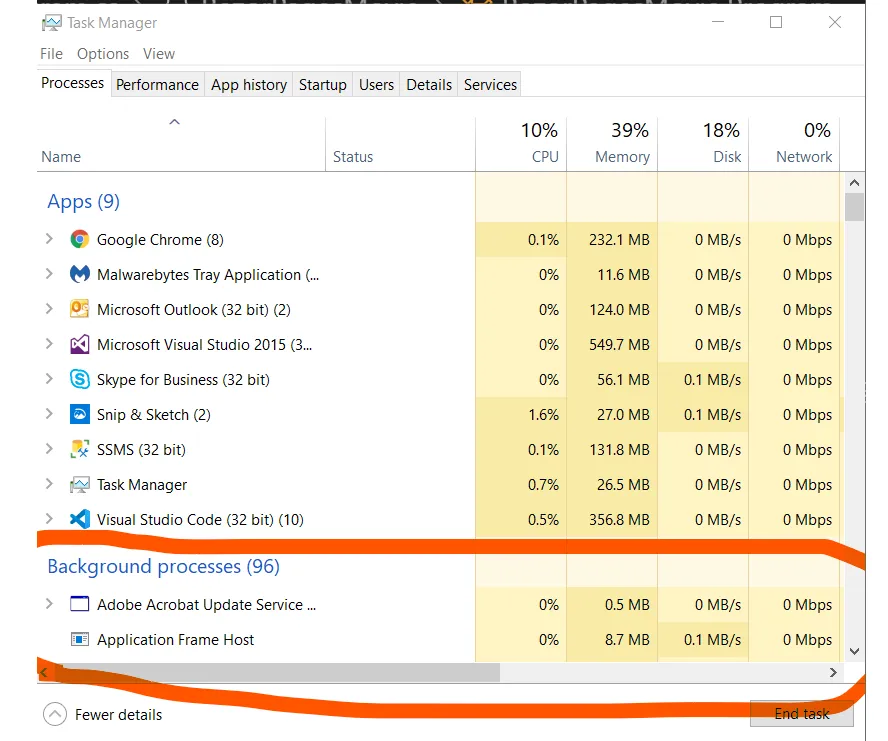Click the 124.0 MB memory value
Image resolution: width=888 pixels, height=741 pixels.
(619, 309)
